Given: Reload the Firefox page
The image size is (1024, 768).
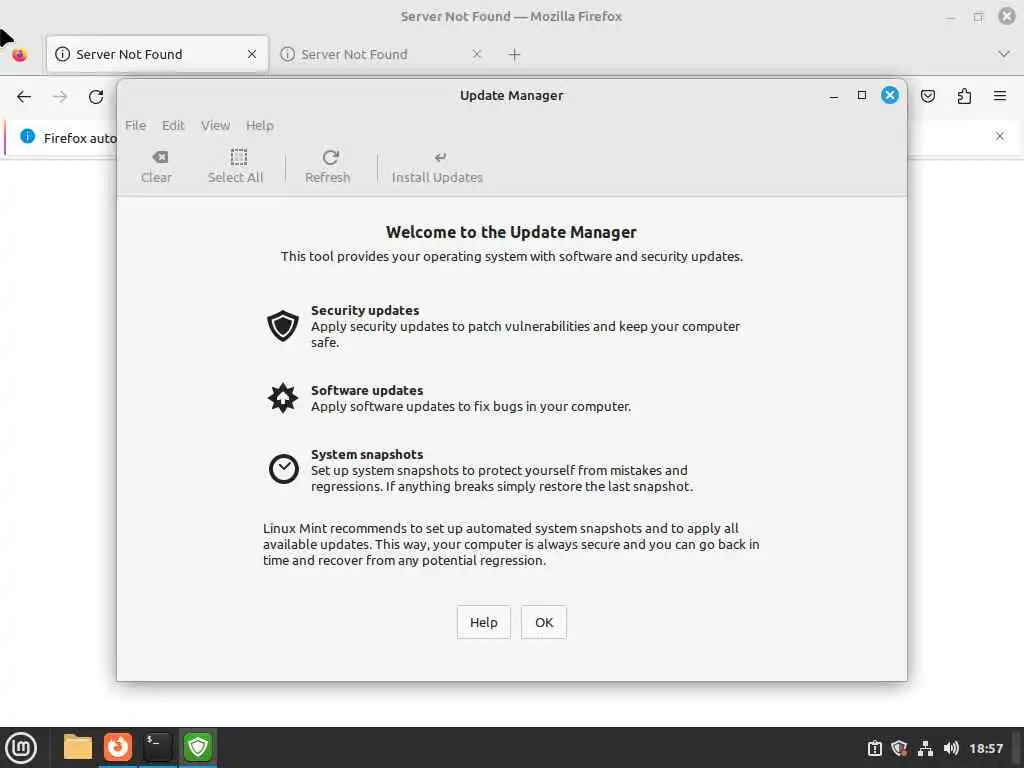Looking at the screenshot, I should 96,97.
